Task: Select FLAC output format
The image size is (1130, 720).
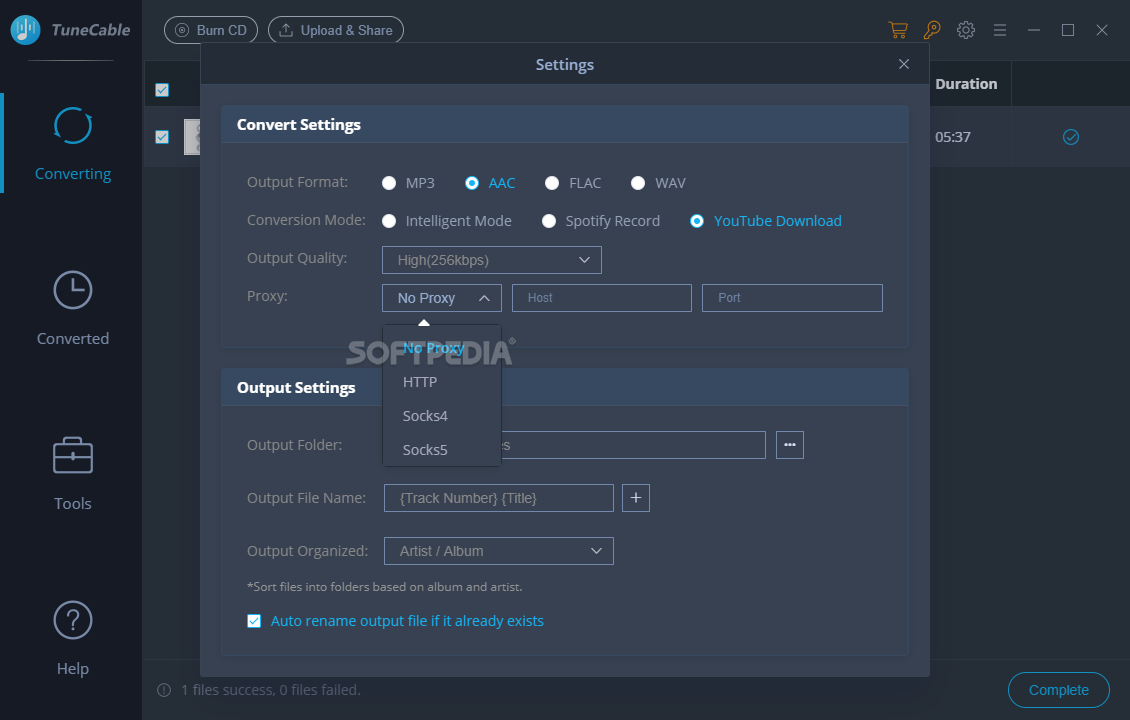Action: click(552, 183)
